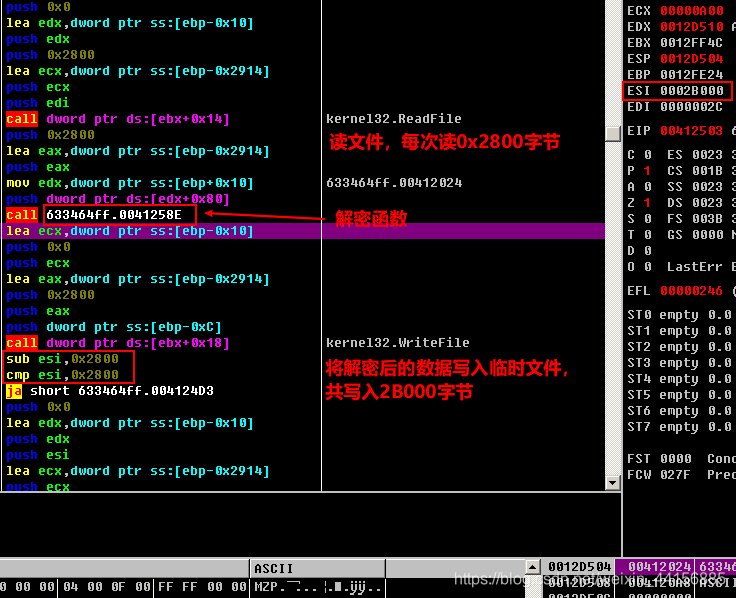Select the EDI register value 0000002C
The width and height of the screenshot is (736, 598).
point(692,107)
